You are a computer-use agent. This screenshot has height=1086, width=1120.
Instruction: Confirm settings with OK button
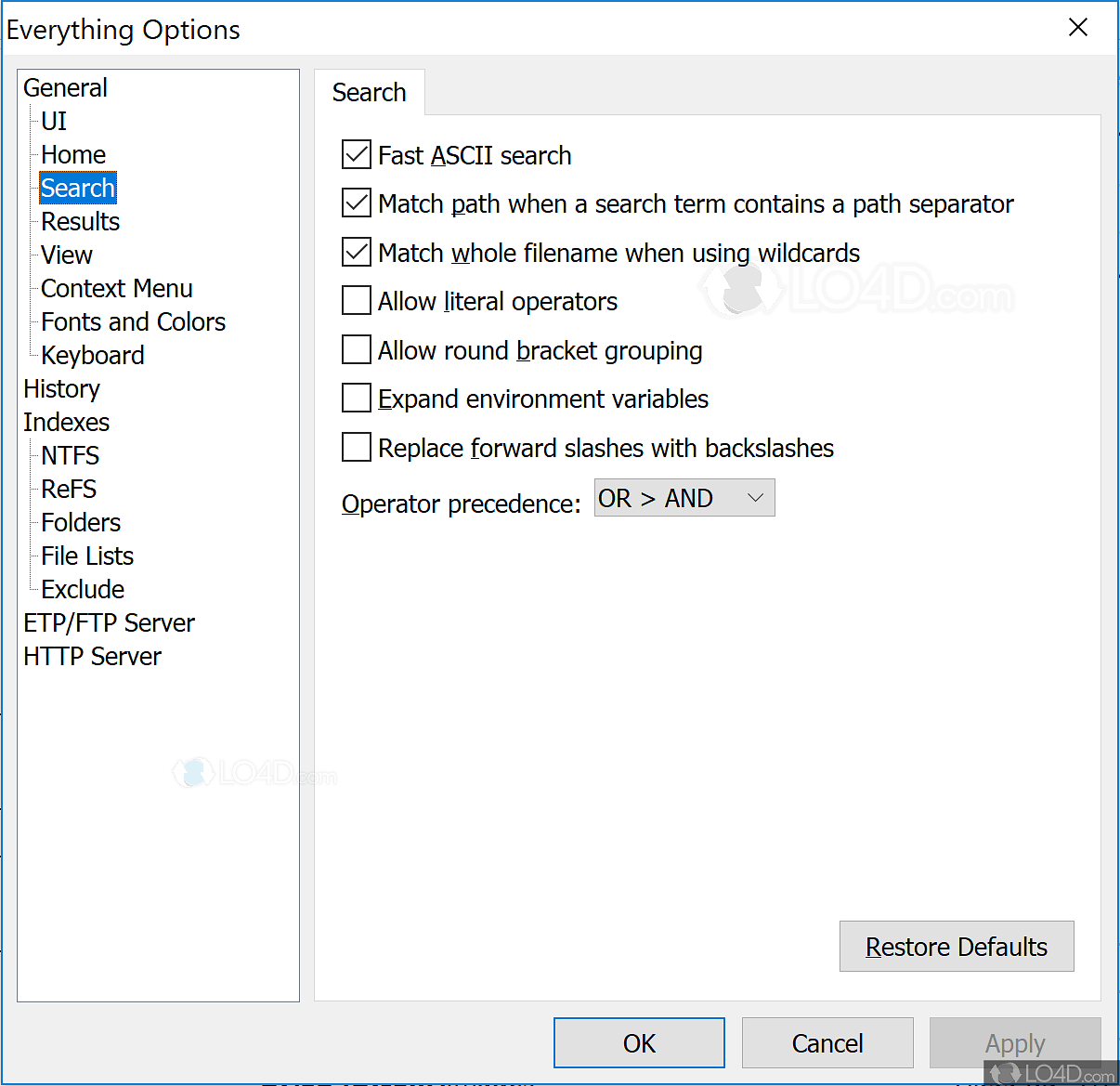[x=639, y=1043]
